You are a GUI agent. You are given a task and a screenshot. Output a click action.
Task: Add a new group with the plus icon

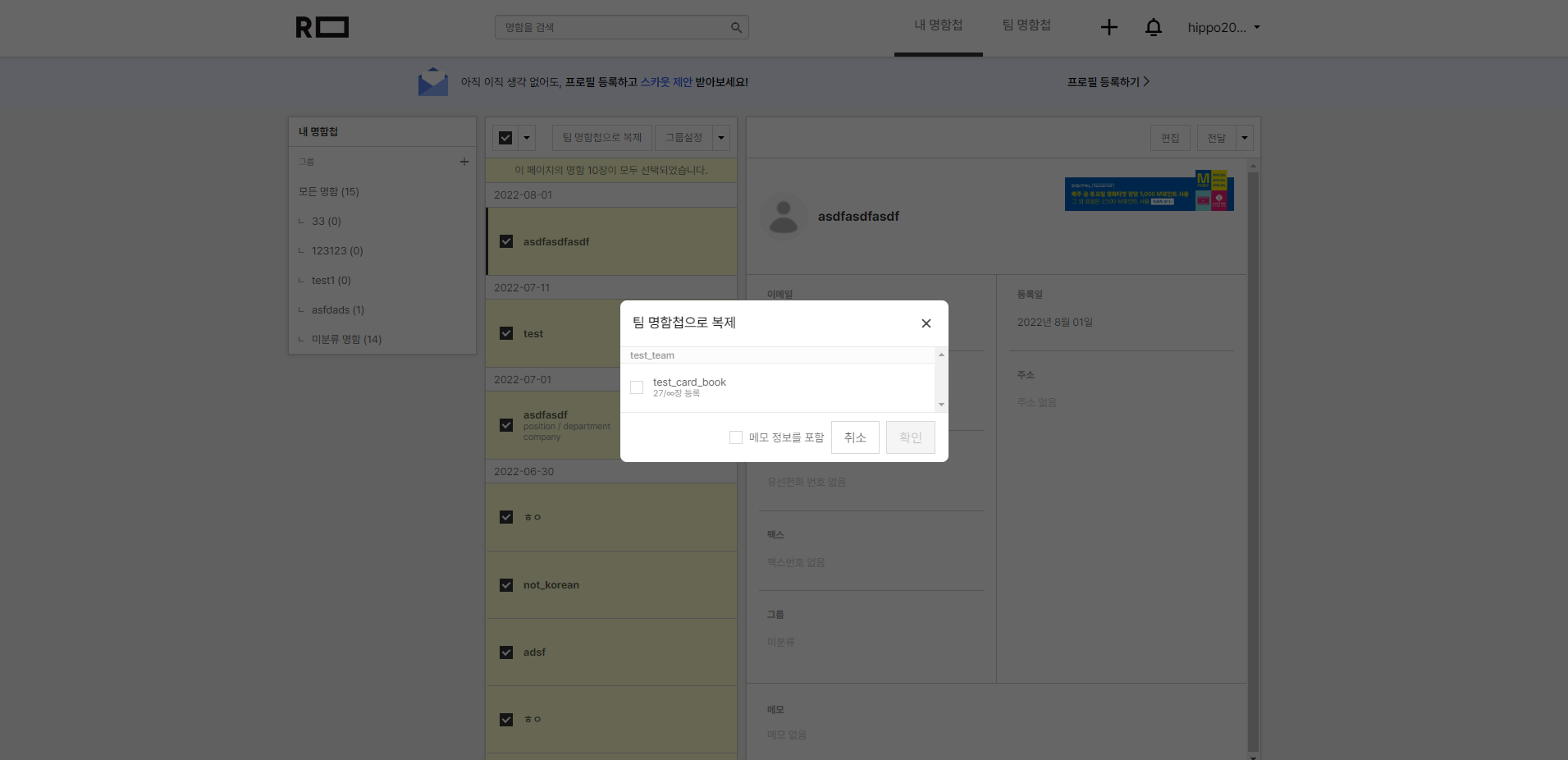[464, 162]
